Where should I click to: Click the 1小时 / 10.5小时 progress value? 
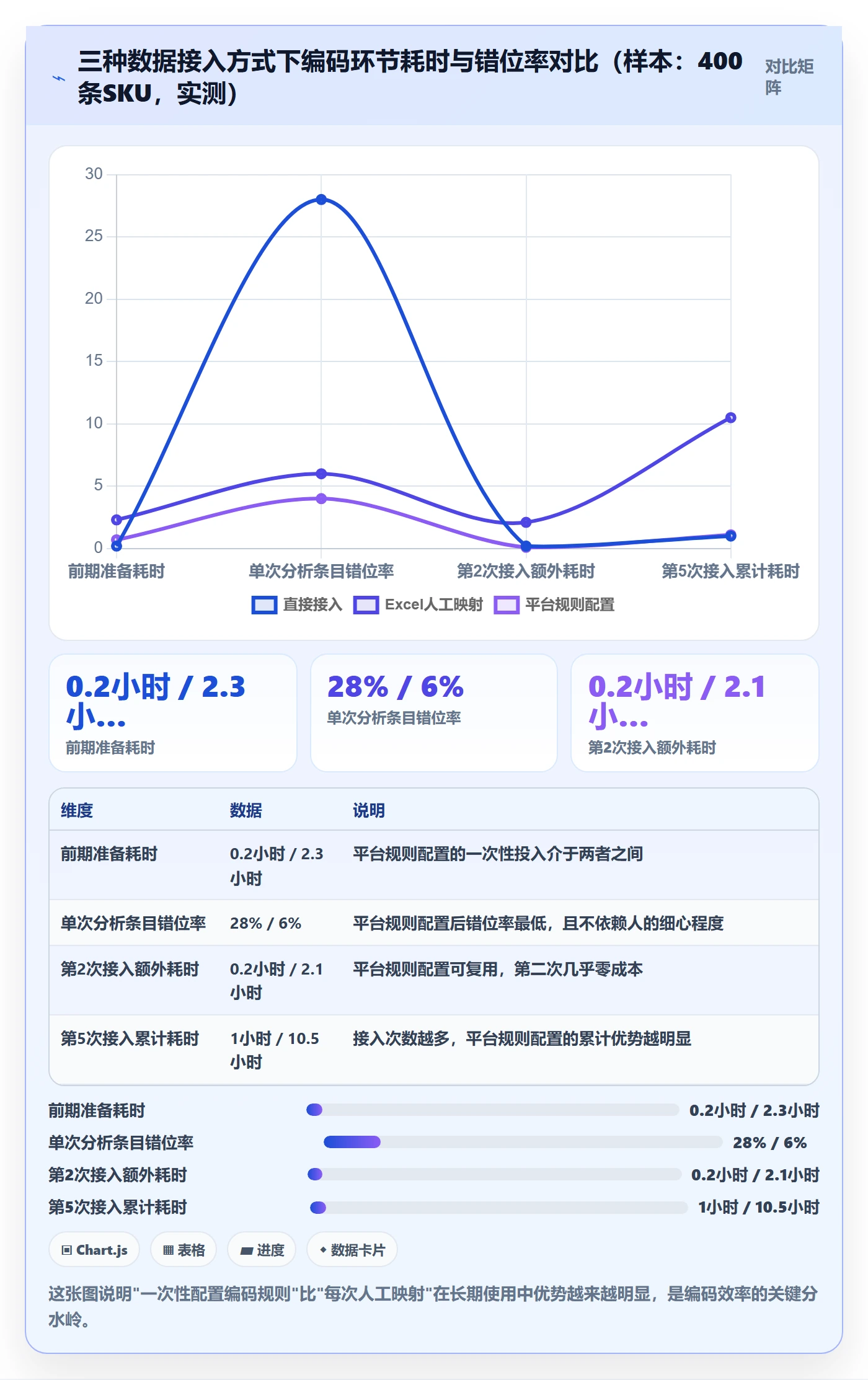[x=759, y=1207]
